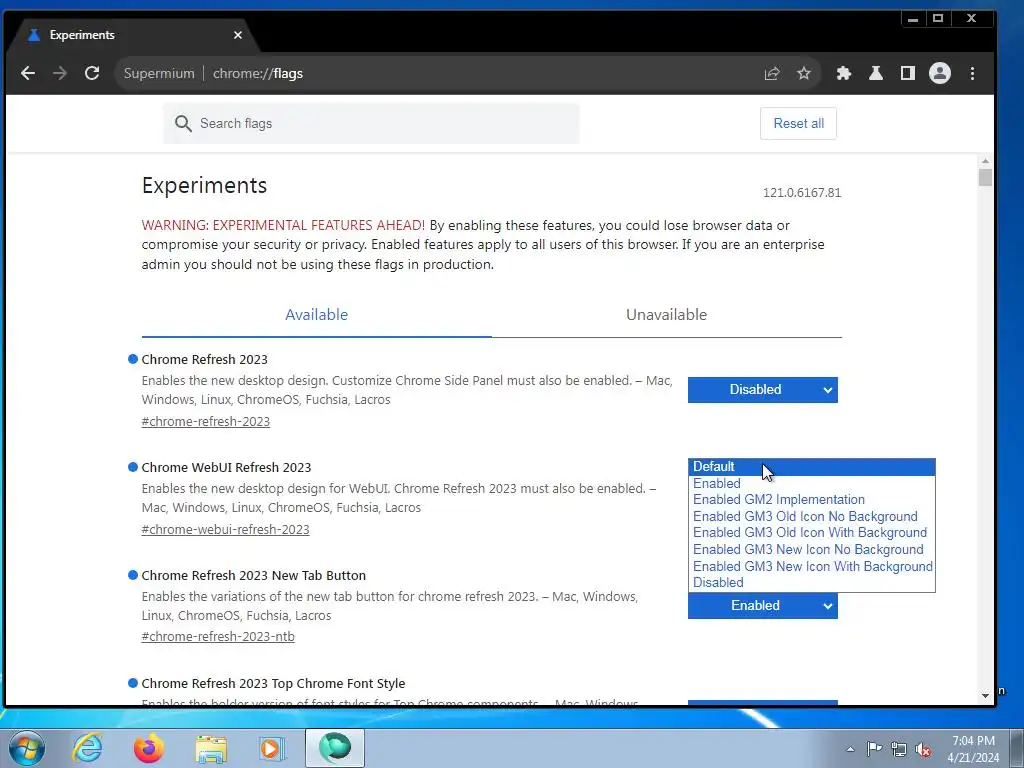Switch to the Available tab

click(x=316, y=315)
